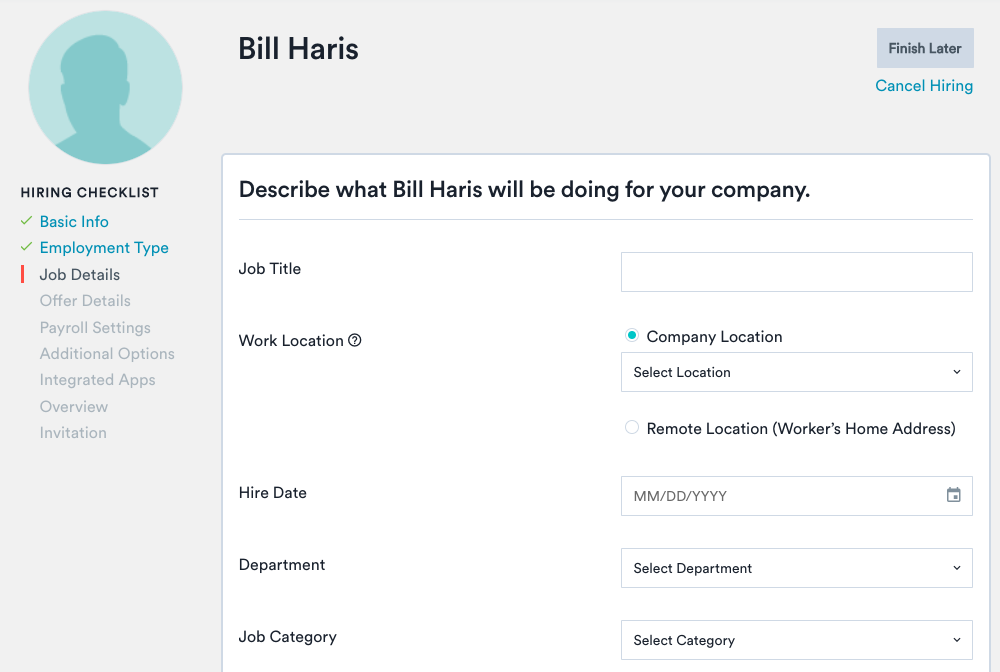Choose Remote Location (Worker's Home Address) option
1000x672 pixels.
632,427
